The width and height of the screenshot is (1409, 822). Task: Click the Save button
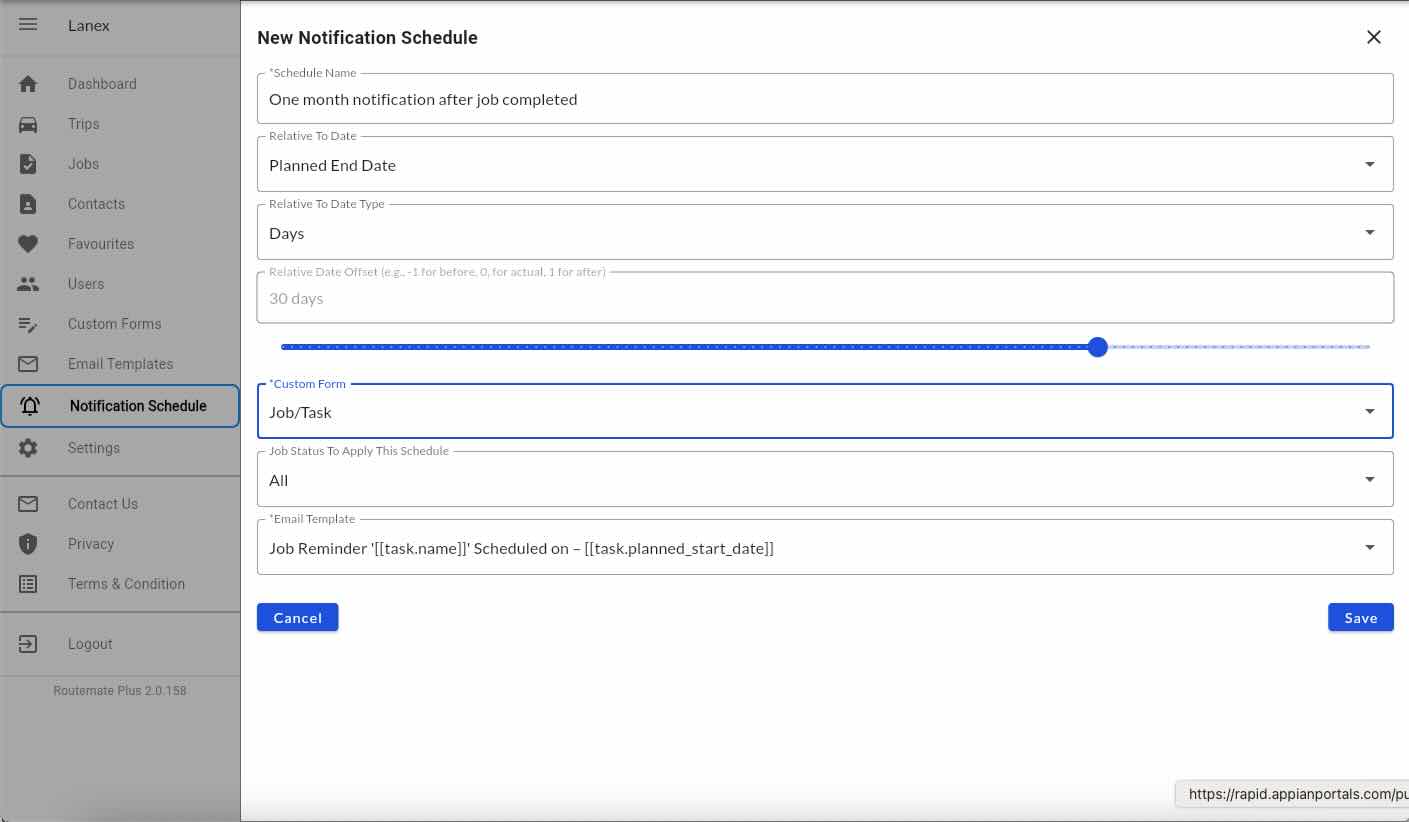coord(1360,617)
